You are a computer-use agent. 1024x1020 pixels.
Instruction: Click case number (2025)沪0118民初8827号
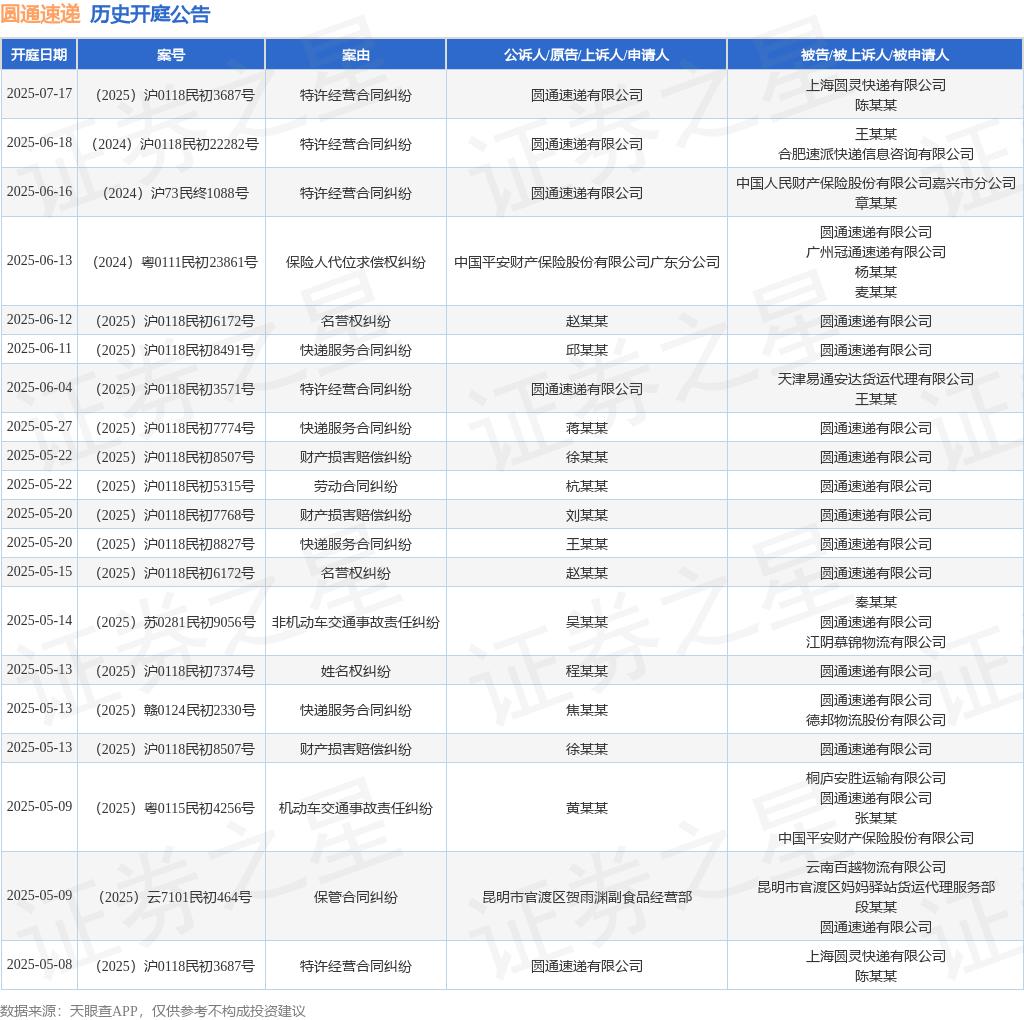(175, 545)
